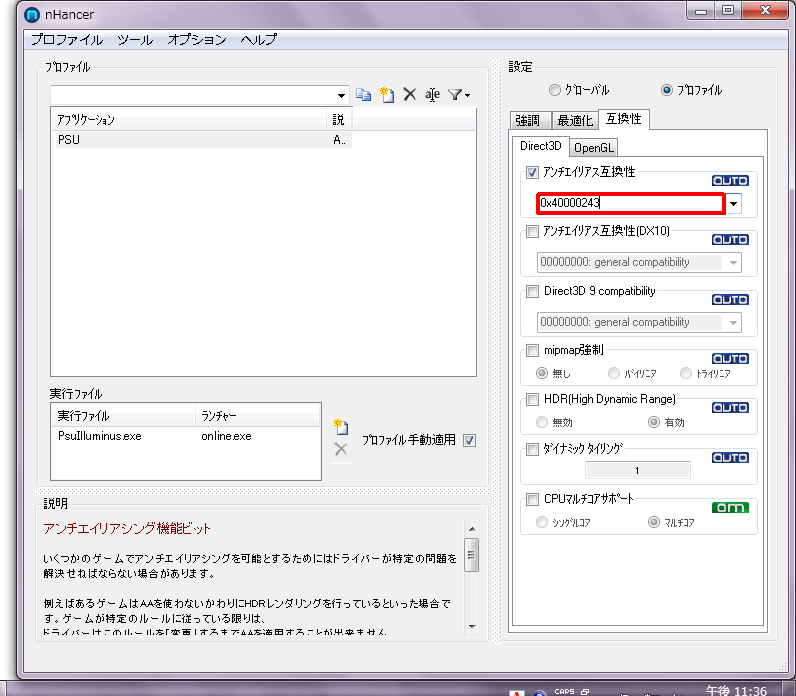Enable mipmap強制 checkbox
796x696 pixels.
point(532,351)
